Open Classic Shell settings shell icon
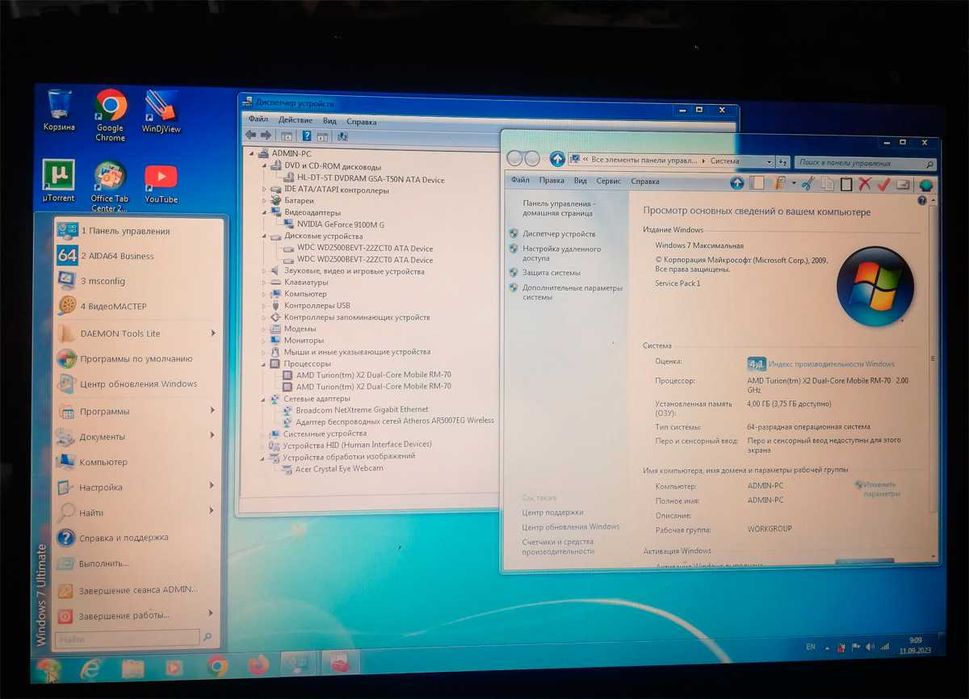This screenshot has width=969, height=699. 925,185
